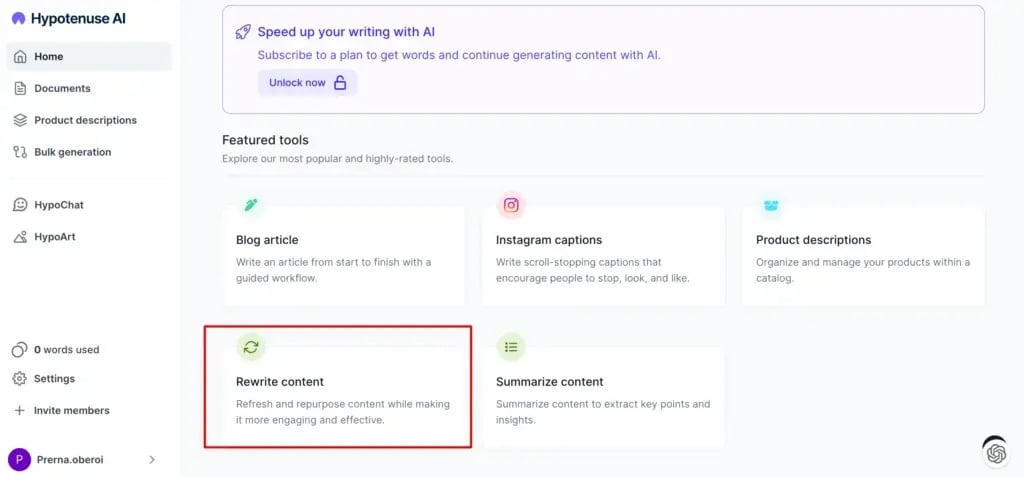
Task: Click the green pencil Blog article icon
Action: [x=251, y=205]
